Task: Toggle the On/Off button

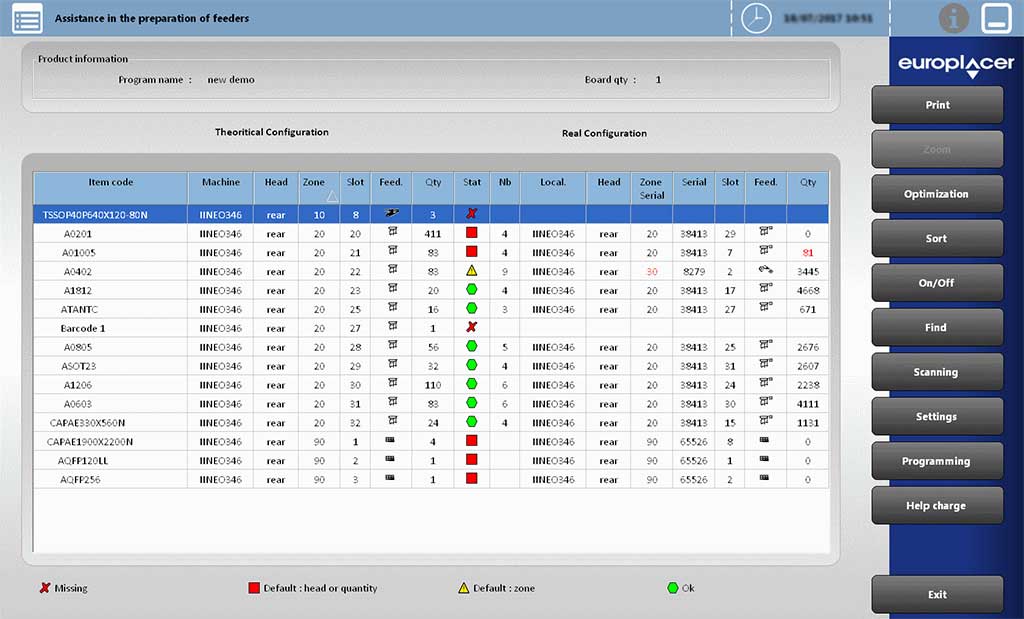Action: coord(937,283)
